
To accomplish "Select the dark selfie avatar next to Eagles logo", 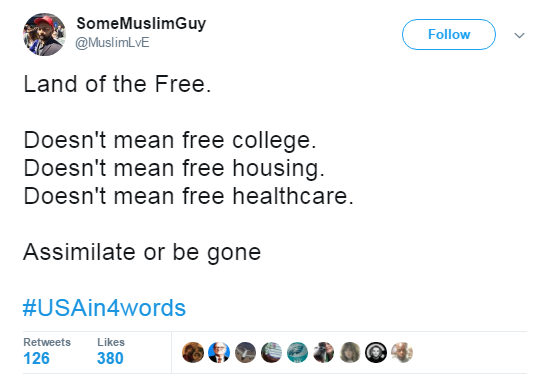I will (324, 352).
